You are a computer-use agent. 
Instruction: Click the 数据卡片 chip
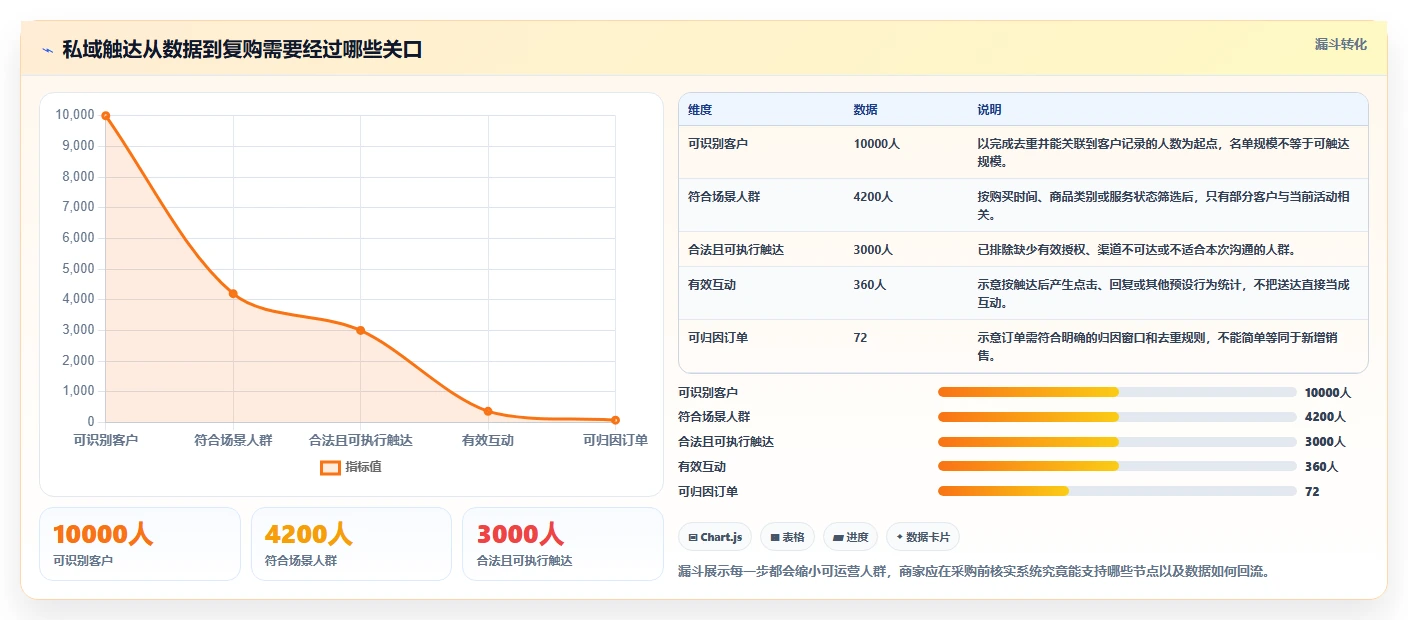[923, 537]
